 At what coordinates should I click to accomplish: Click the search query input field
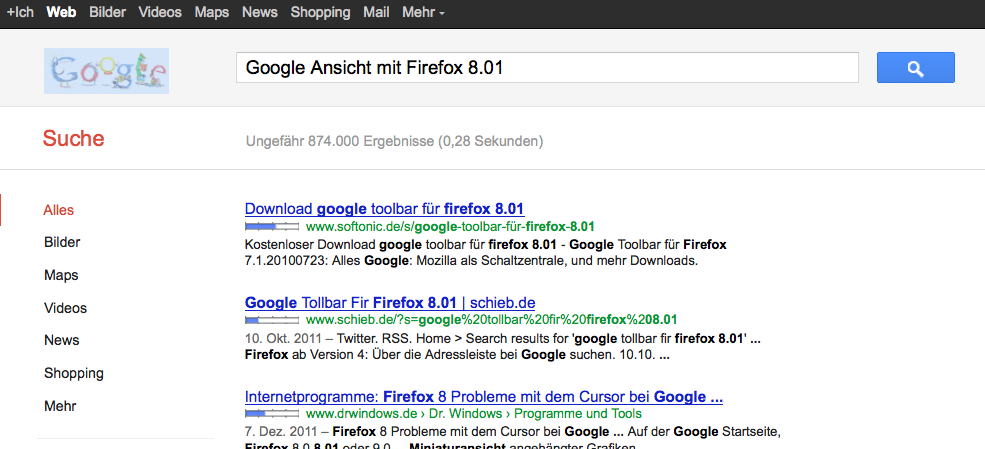point(547,68)
